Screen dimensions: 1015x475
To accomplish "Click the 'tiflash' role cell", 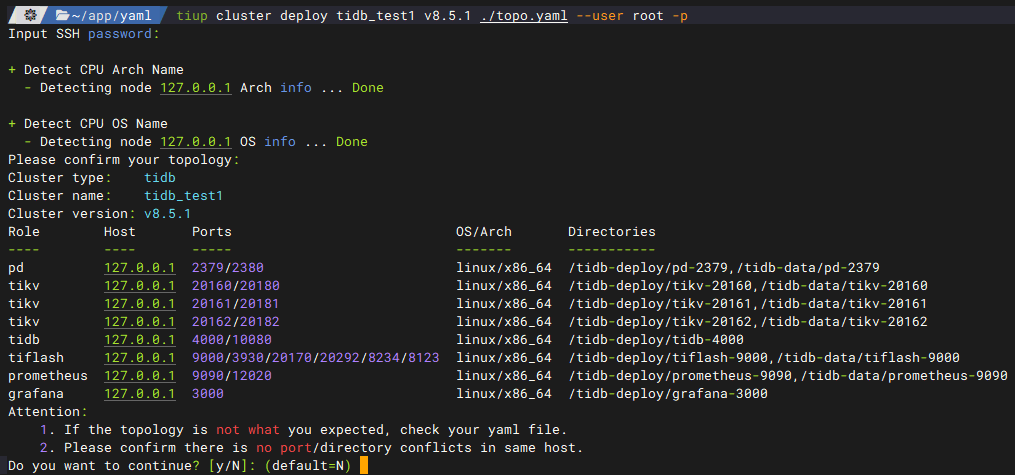I will pos(36,358).
